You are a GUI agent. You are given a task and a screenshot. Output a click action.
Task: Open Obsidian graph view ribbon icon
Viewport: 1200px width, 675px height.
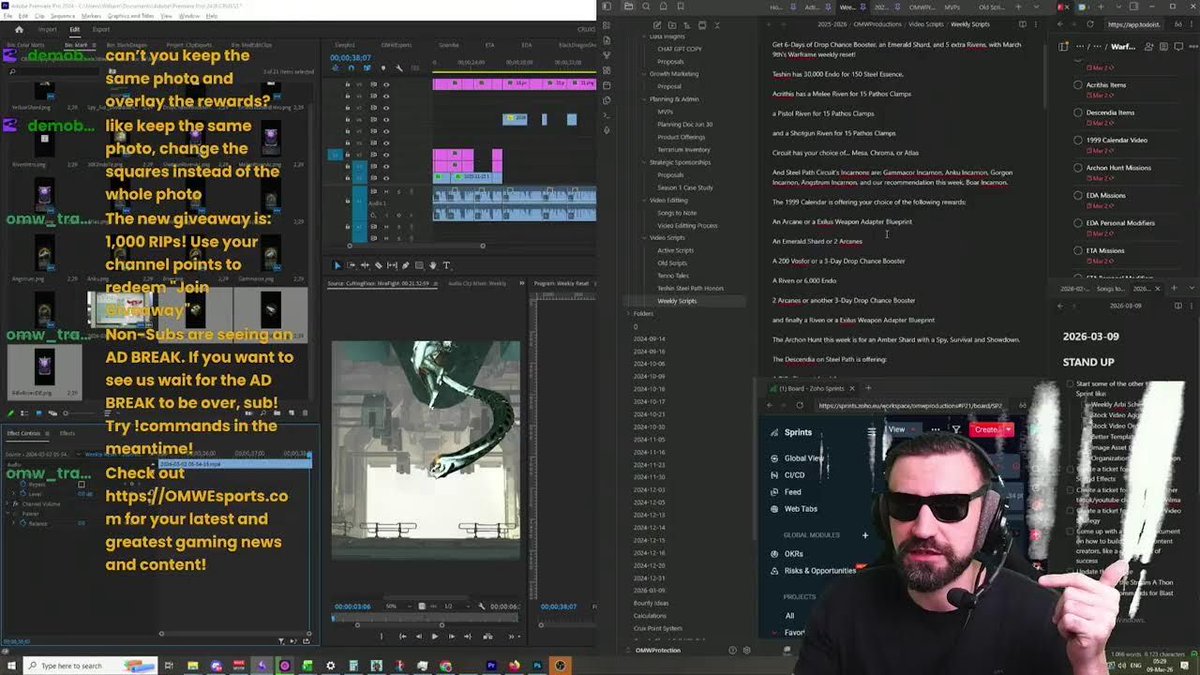pyautogui.click(x=607, y=55)
